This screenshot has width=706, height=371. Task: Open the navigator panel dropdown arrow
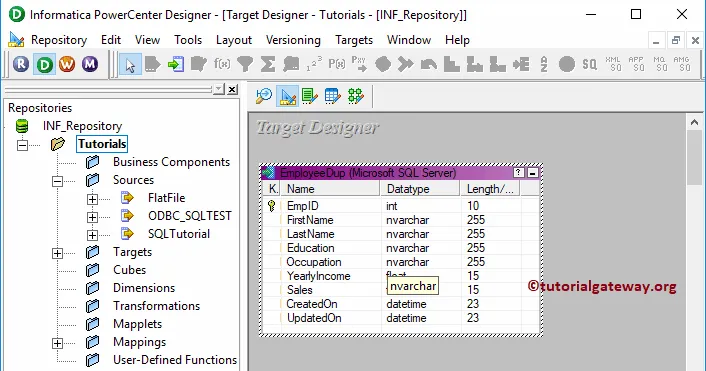pyautogui.click(x=218, y=89)
